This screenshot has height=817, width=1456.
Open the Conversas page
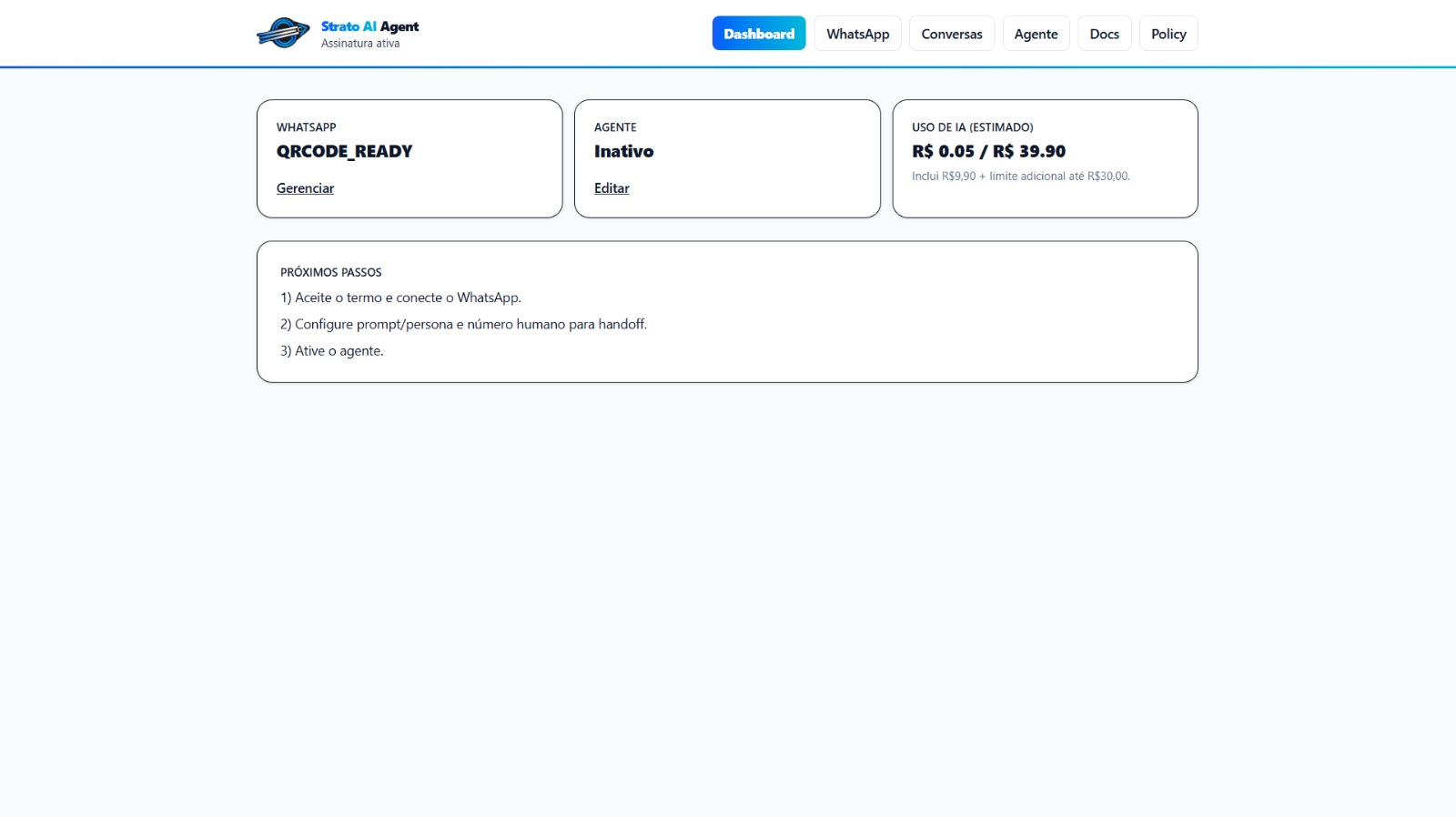point(951,34)
